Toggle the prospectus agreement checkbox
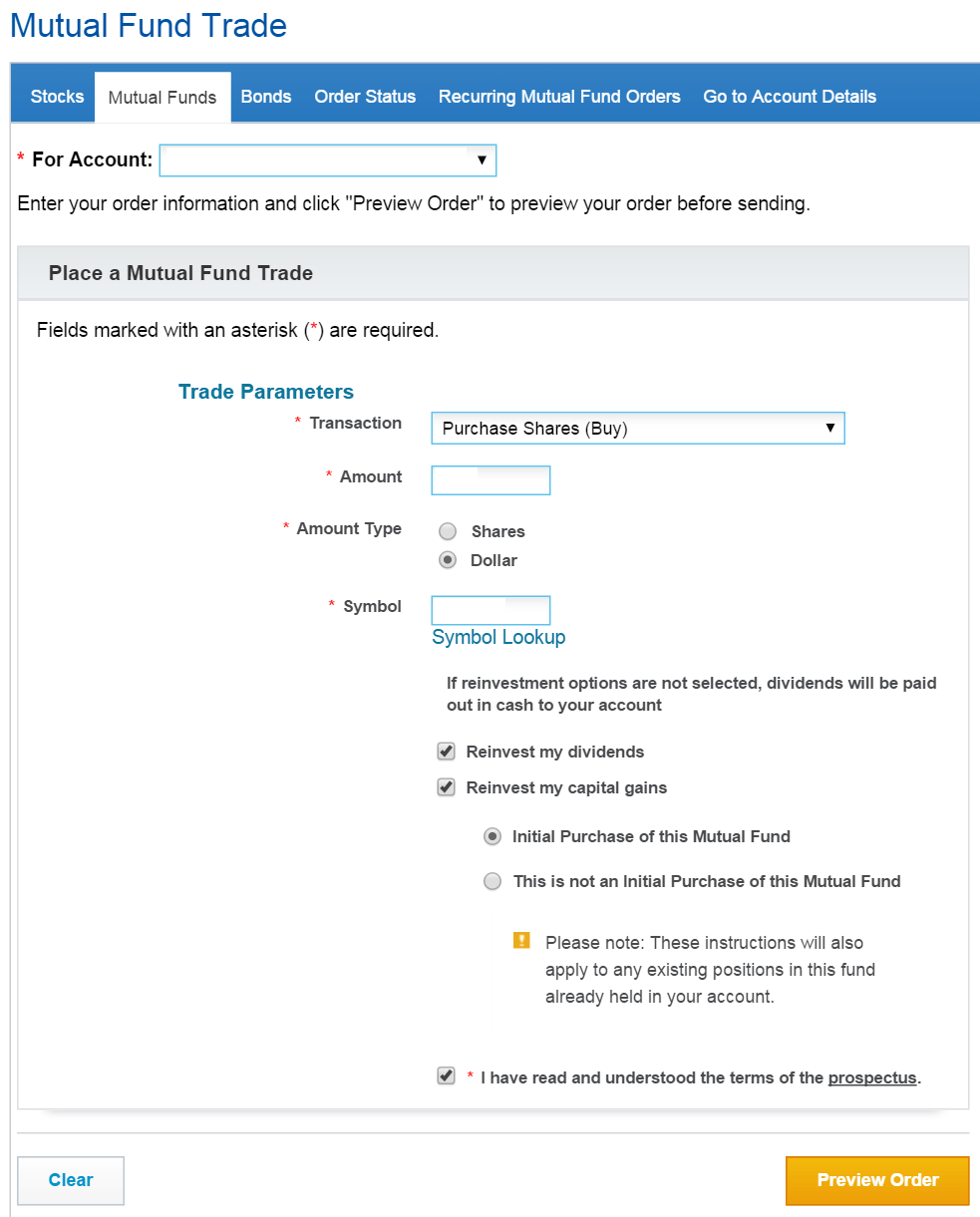 (x=447, y=1076)
